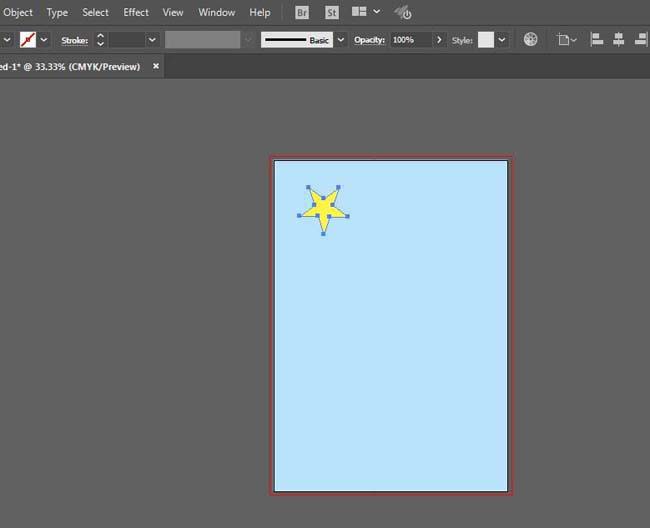This screenshot has height=528, width=650.
Task: Click the graphic Style swatch
Action: 486,40
